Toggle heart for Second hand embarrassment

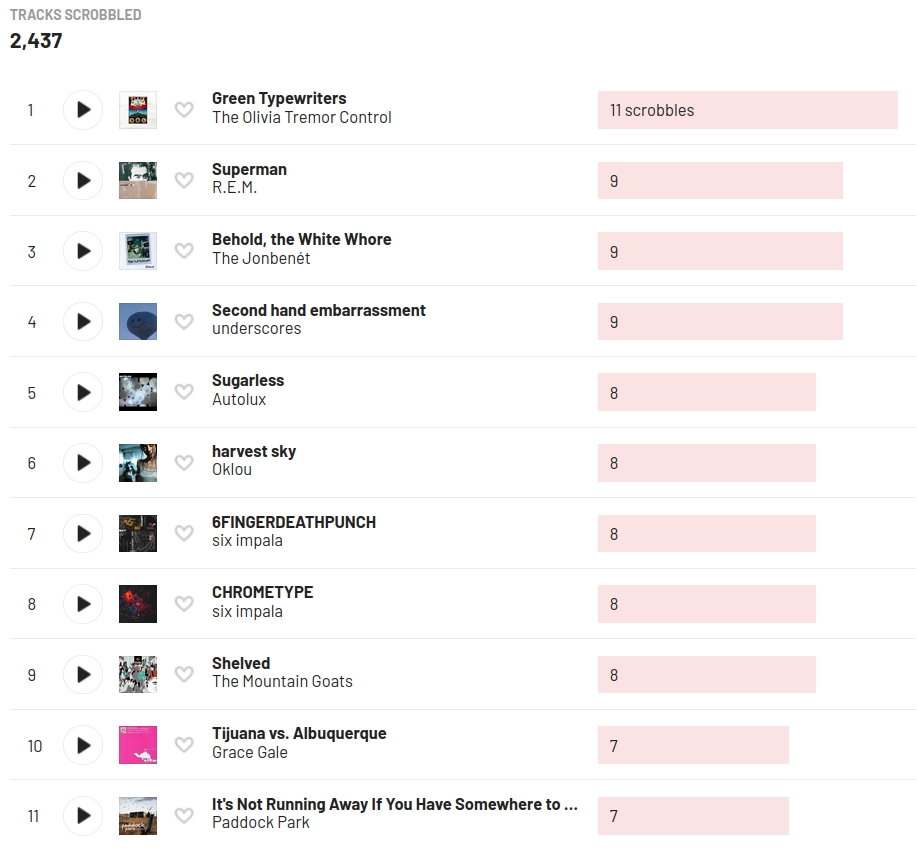pos(184,322)
